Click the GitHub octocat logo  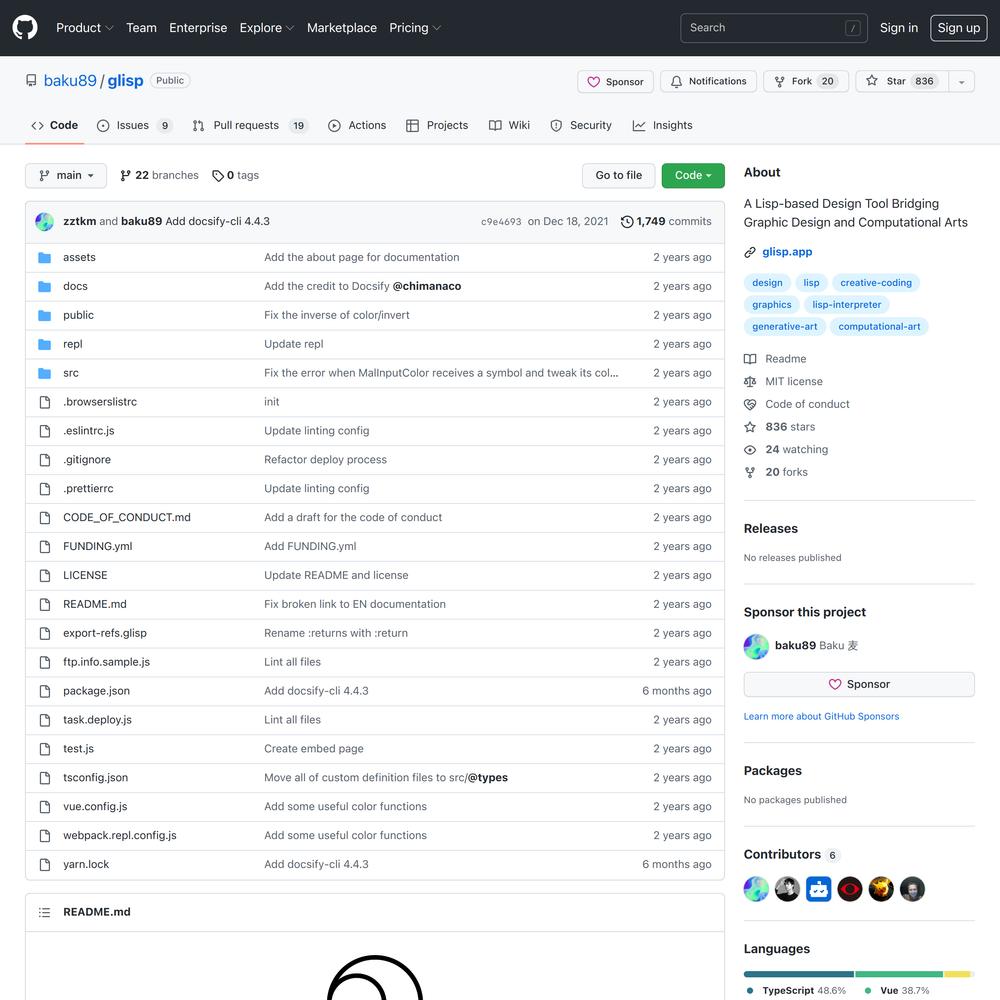point(25,27)
